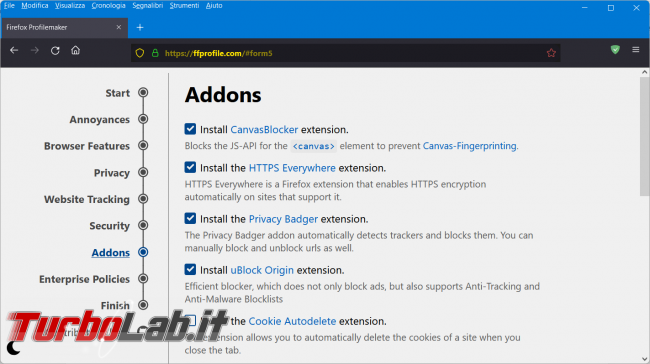Open a new tab with the plus button

click(140, 27)
